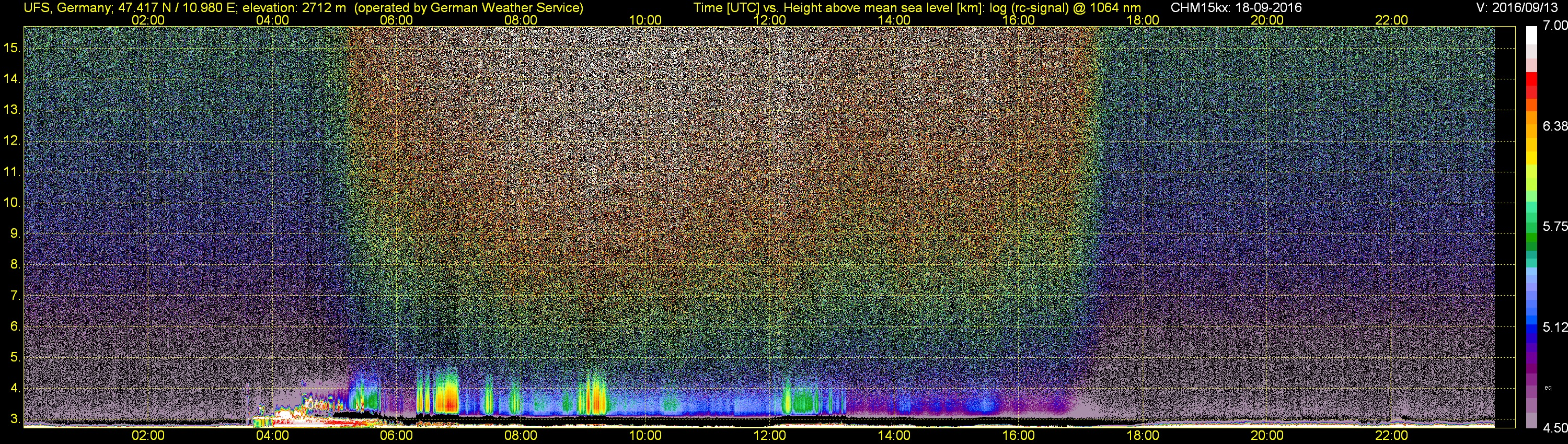Viewport: 1568px width, 444px height.
Task: Click the lower time axis '22:00' tick label
Action: coord(1391,436)
